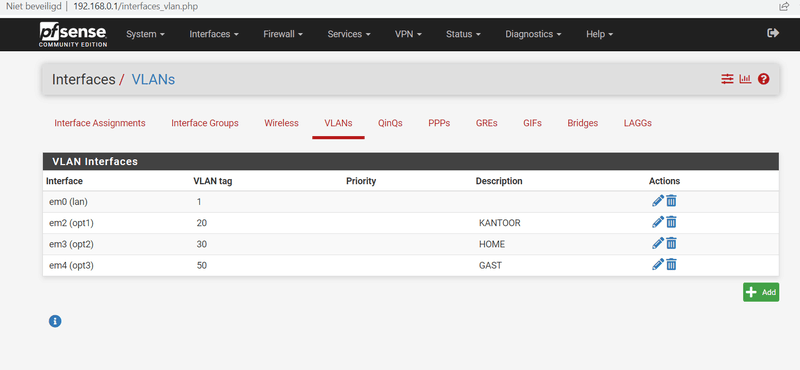The height and width of the screenshot is (370, 800).
Task: Click the Description column header
Action: 499,181
